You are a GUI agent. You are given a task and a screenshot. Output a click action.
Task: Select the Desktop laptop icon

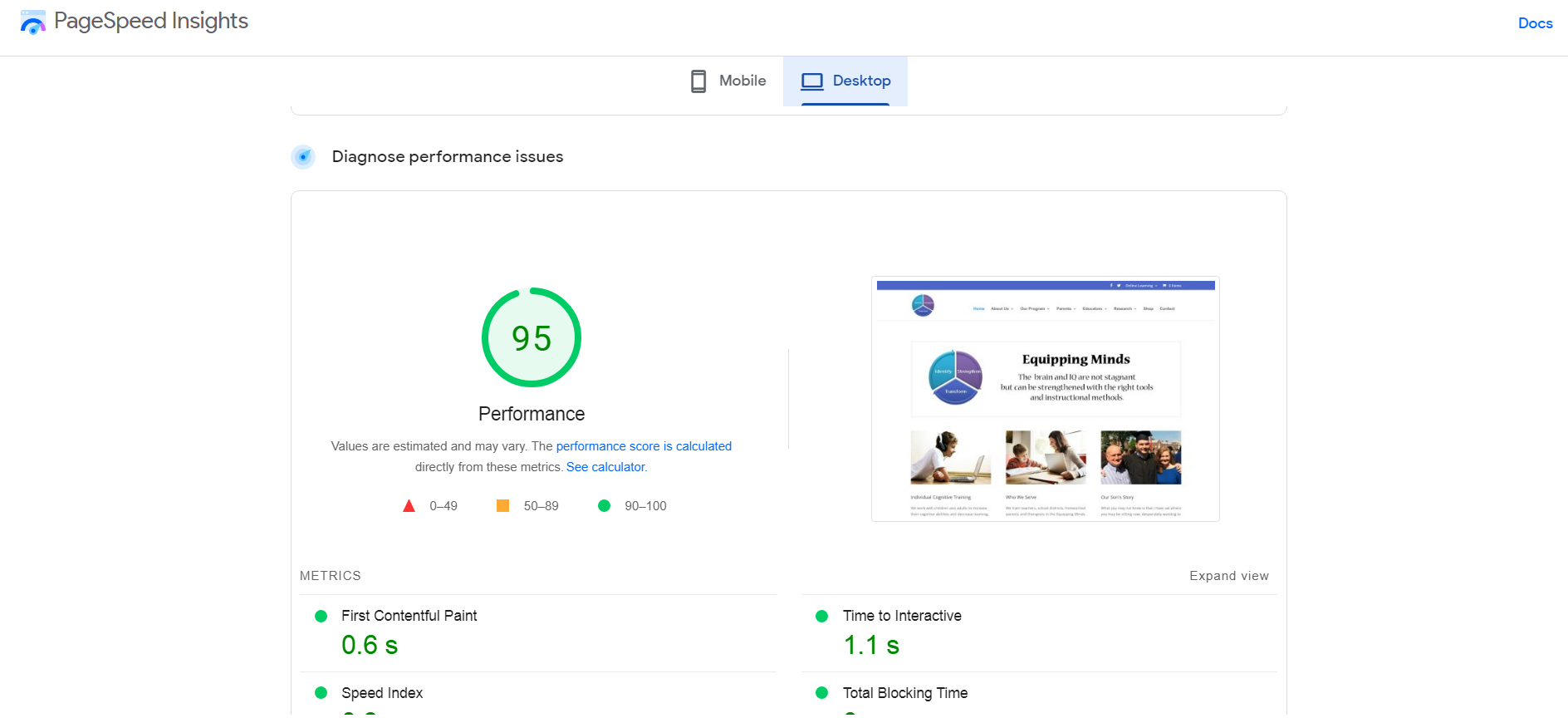click(811, 81)
